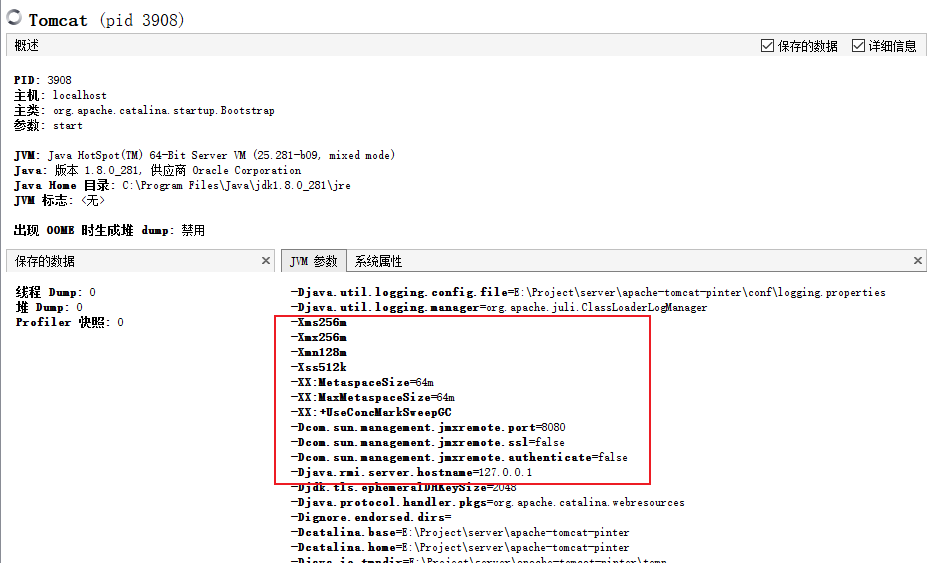Click the 概述 section header

(x=27, y=46)
